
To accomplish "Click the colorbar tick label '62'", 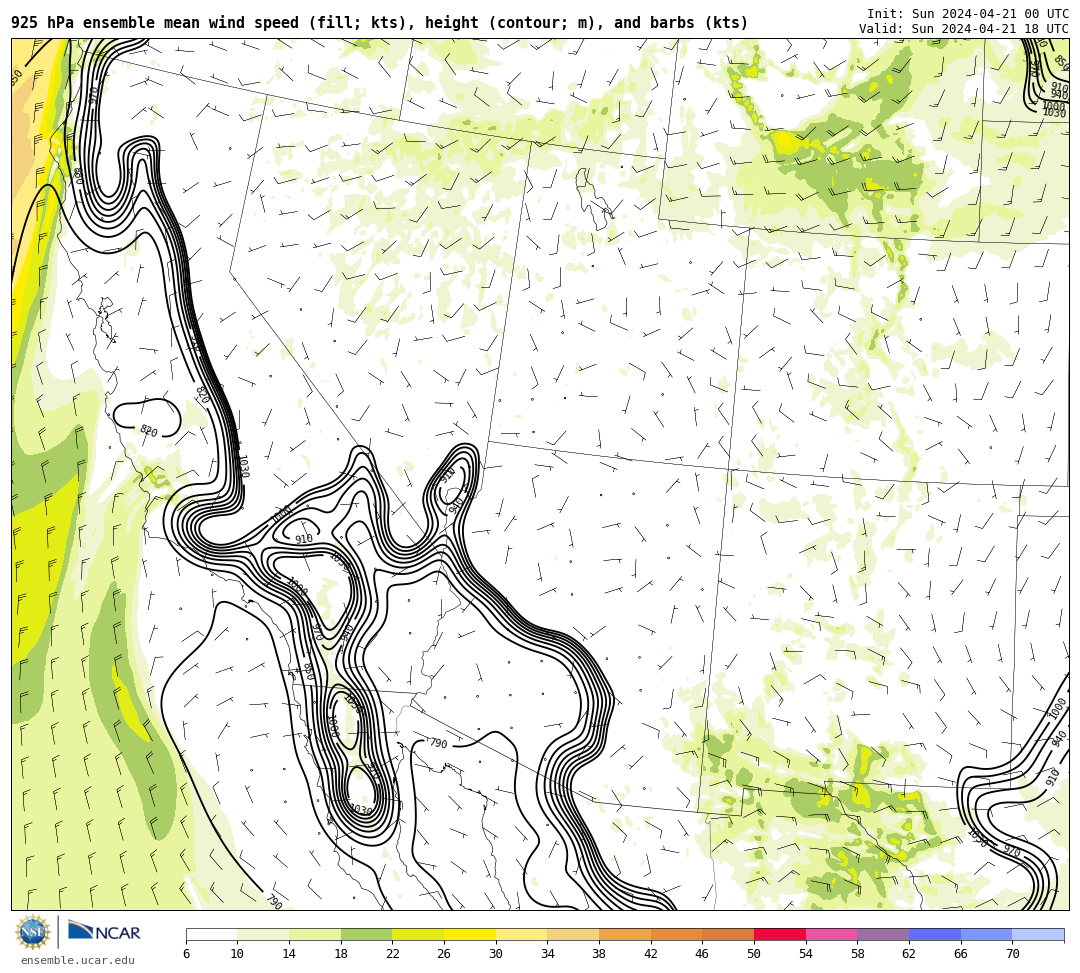I will point(908,954).
